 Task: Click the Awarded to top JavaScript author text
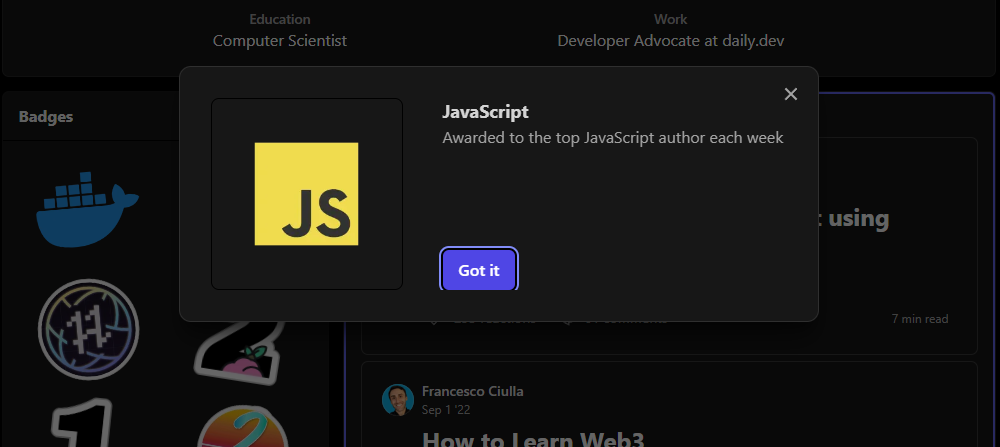coord(613,138)
